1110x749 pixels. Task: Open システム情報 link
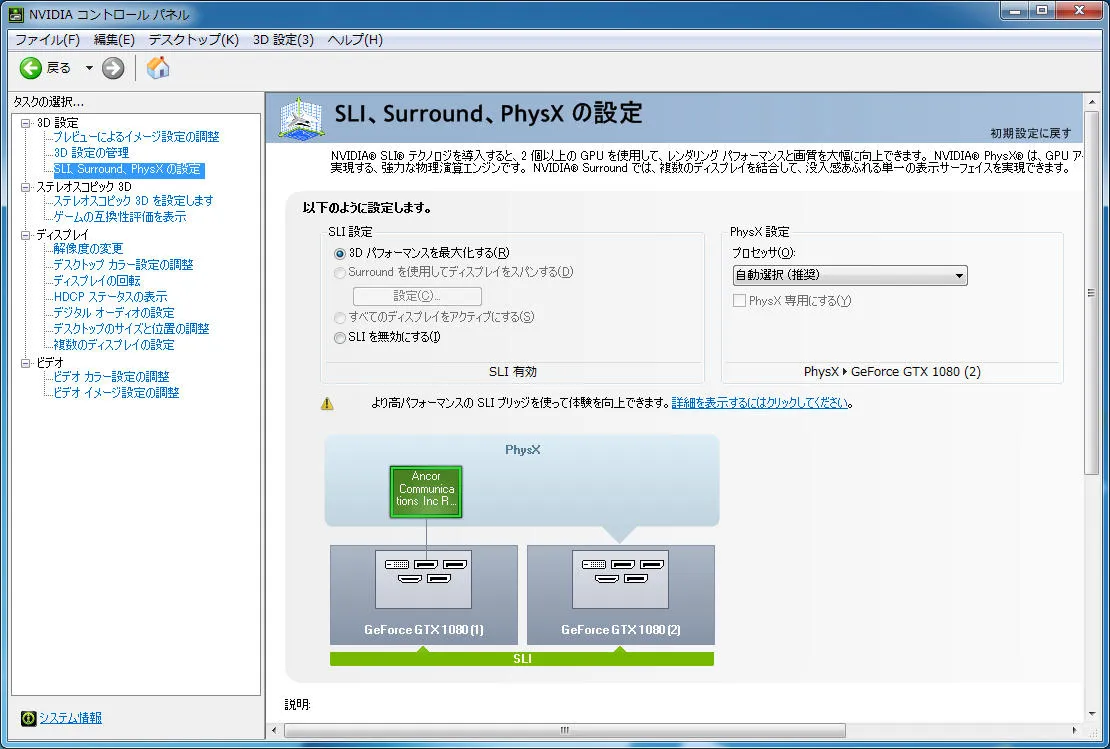(70, 718)
